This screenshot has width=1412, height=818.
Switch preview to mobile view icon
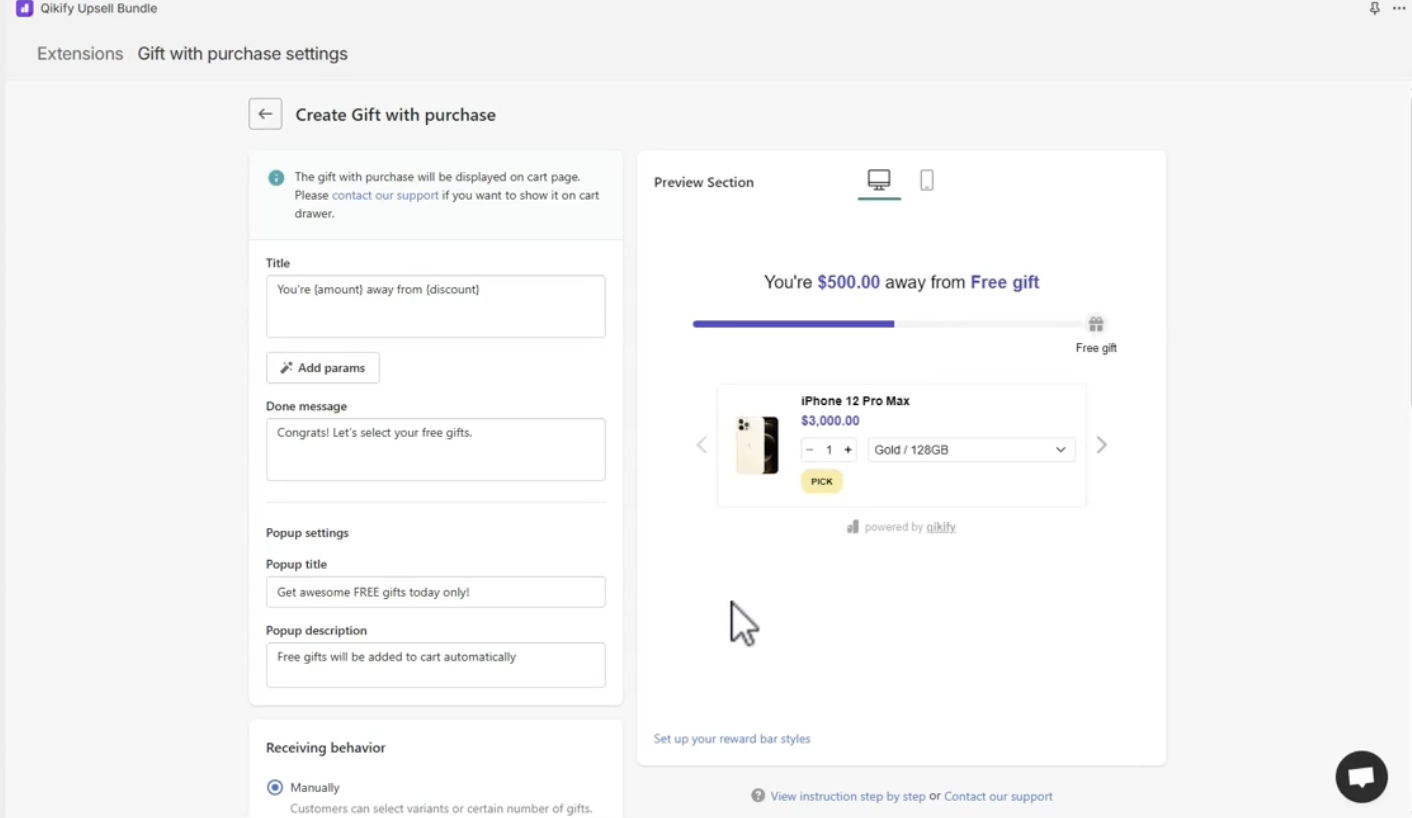tap(927, 180)
